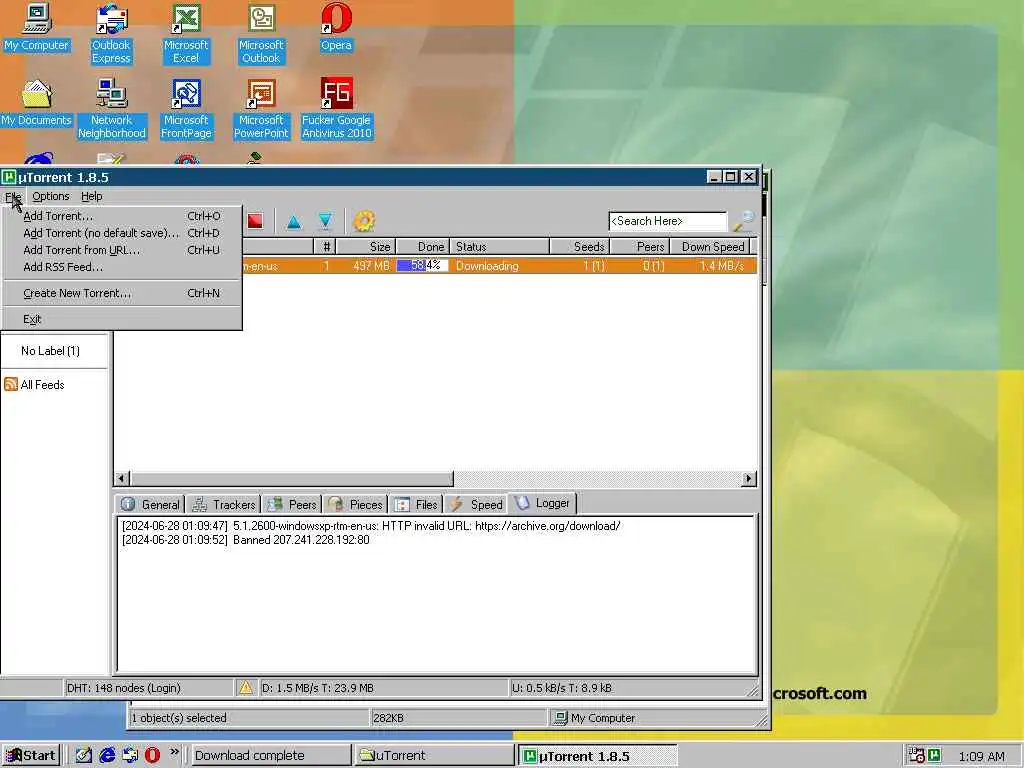1024x768 pixels.
Task: Select No Label (1) in sidebar
Action: click(50, 351)
